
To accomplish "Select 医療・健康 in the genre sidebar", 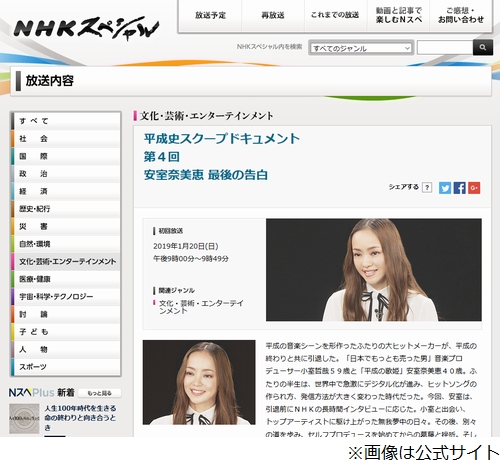I will click(x=65, y=279).
